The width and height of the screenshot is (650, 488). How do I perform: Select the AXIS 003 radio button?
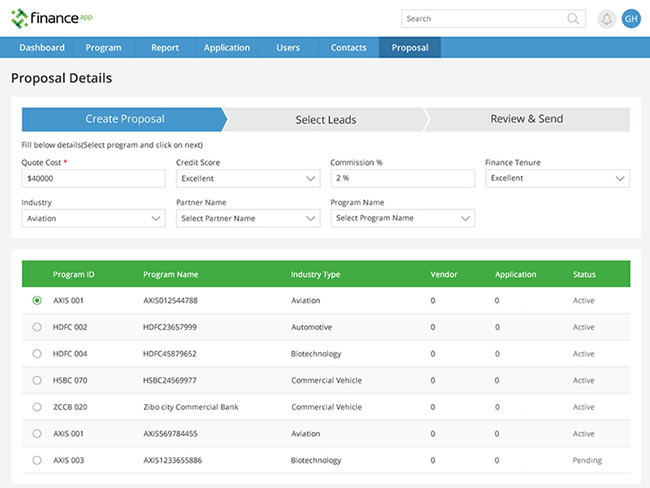click(x=37, y=460)
